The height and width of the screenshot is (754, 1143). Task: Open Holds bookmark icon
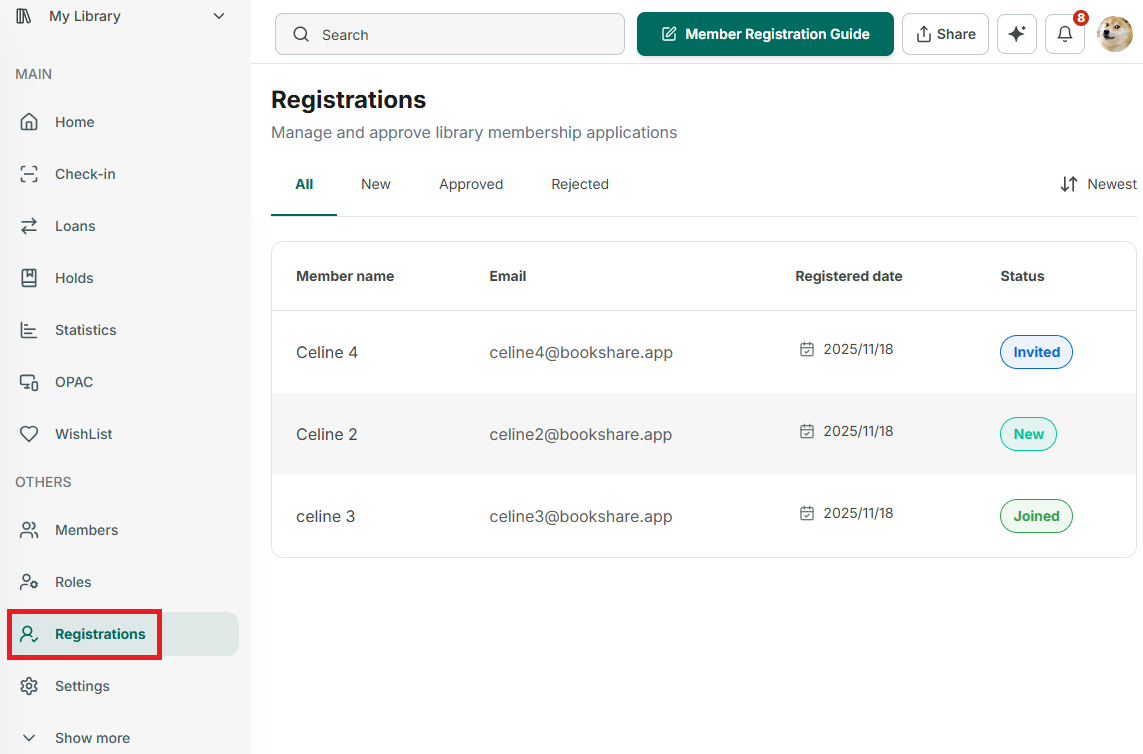[29, 278]
